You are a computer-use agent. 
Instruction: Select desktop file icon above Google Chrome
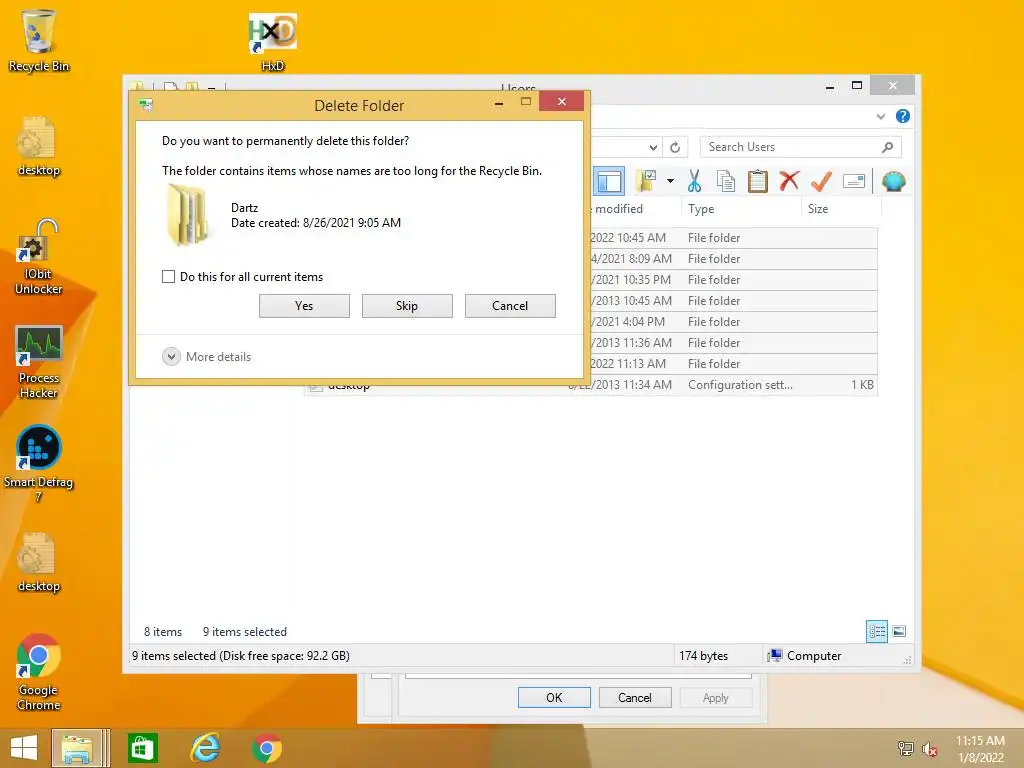click(x=39, y=563)
